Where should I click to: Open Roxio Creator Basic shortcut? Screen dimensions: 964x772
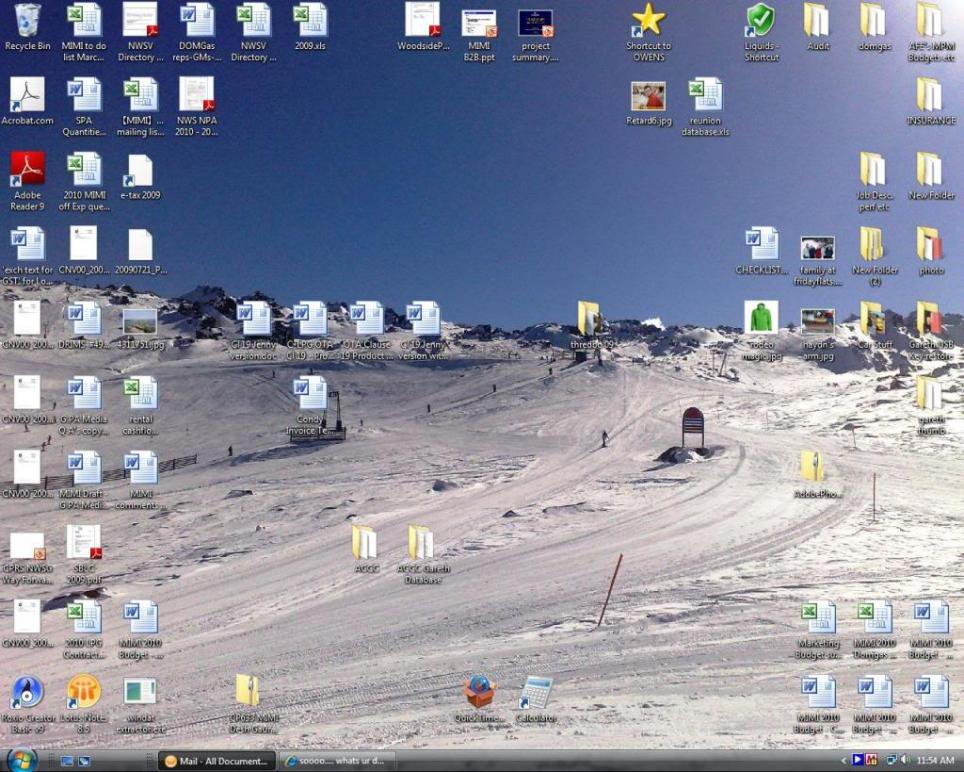click(27, 692)
